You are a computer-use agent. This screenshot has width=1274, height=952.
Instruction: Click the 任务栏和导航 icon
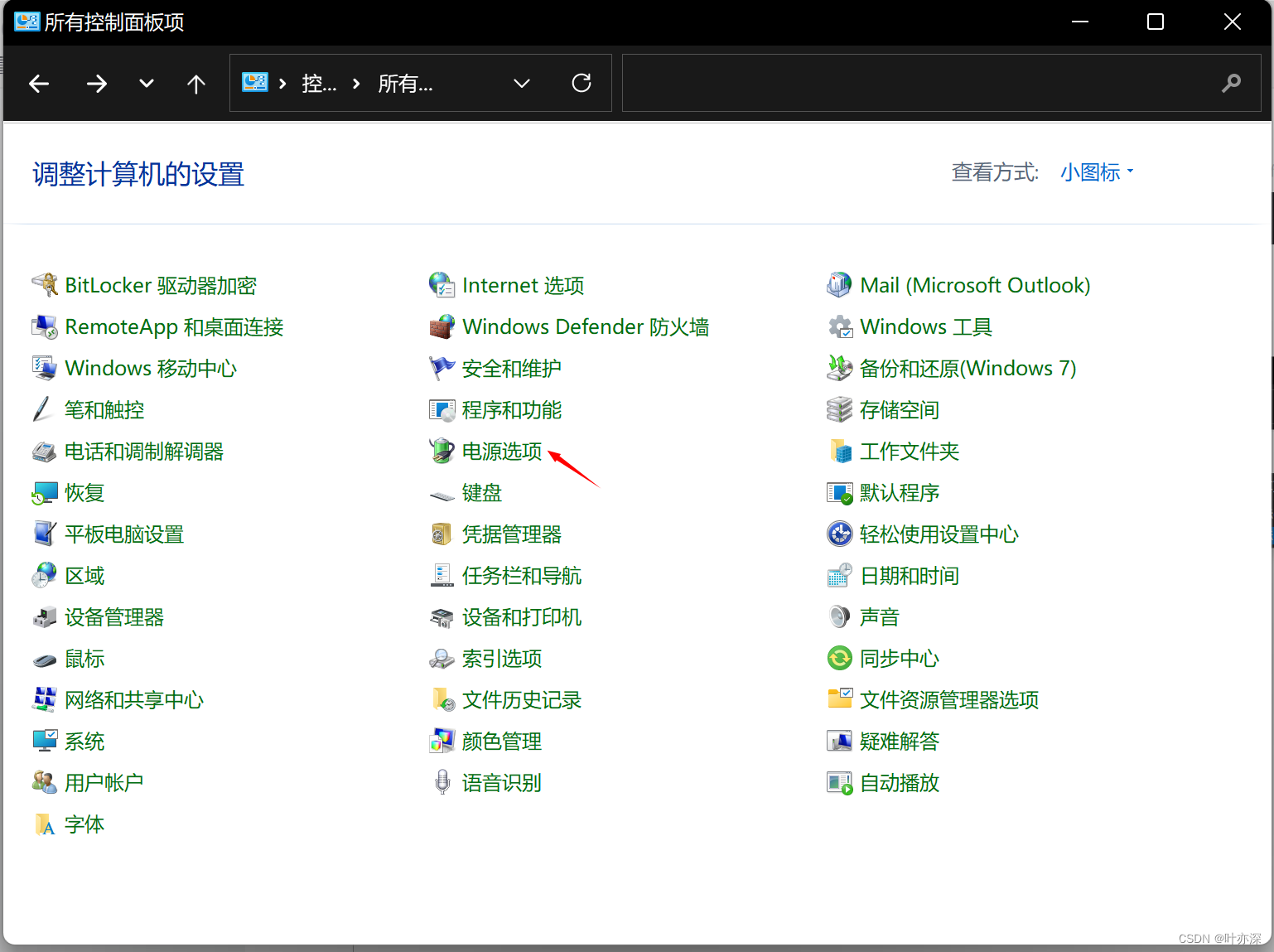[x=442, y=575]
